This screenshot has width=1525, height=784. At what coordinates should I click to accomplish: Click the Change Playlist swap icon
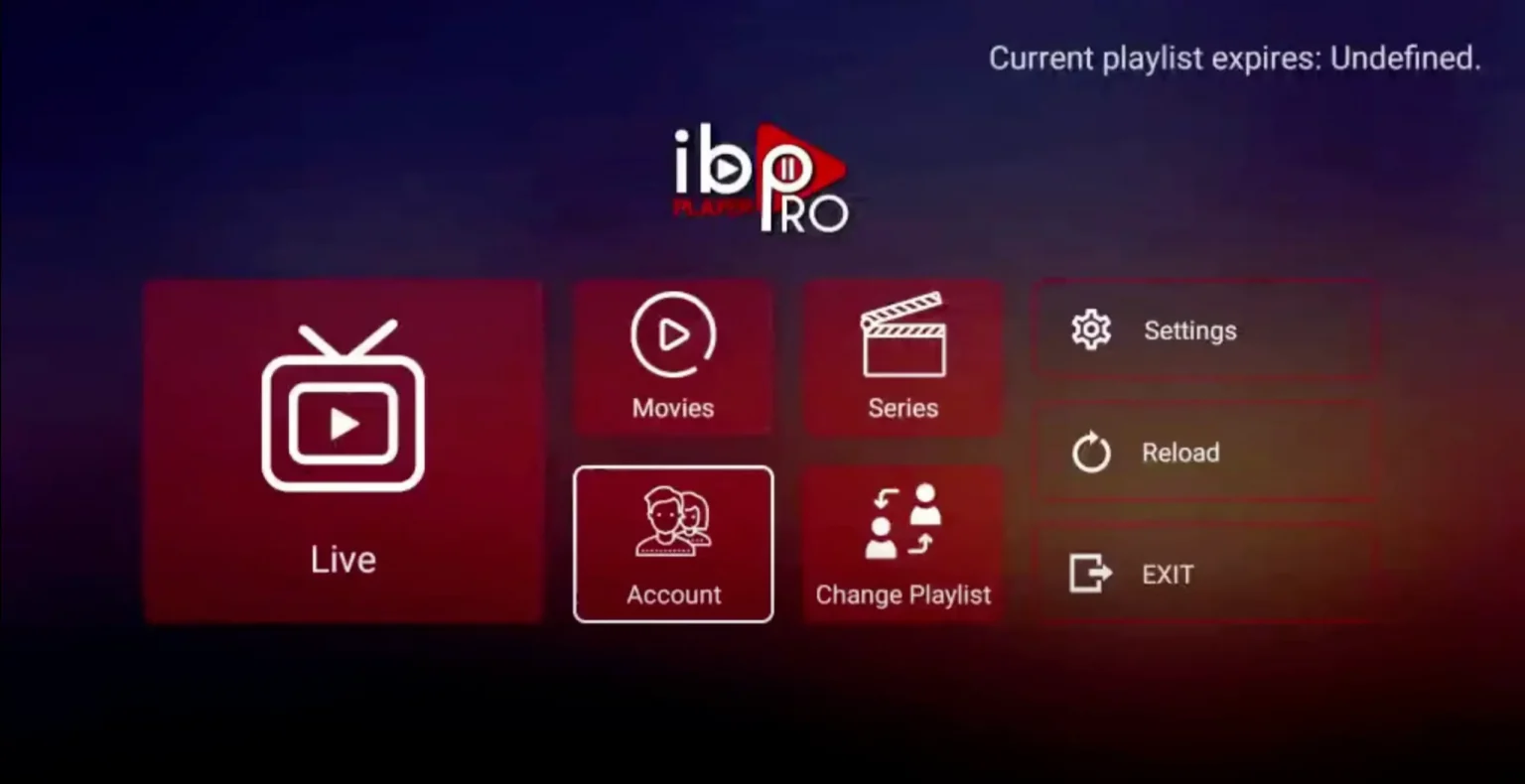pos(901,521)
